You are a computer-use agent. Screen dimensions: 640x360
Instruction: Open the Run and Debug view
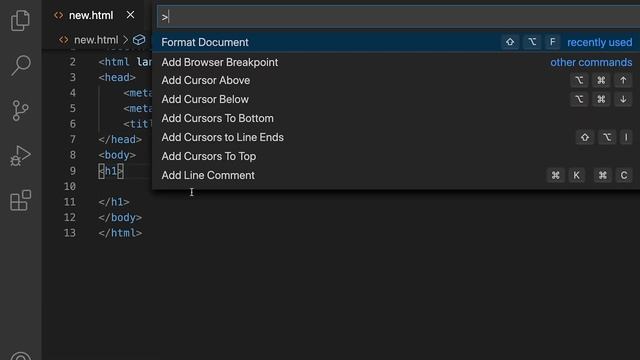pos(20,156)
